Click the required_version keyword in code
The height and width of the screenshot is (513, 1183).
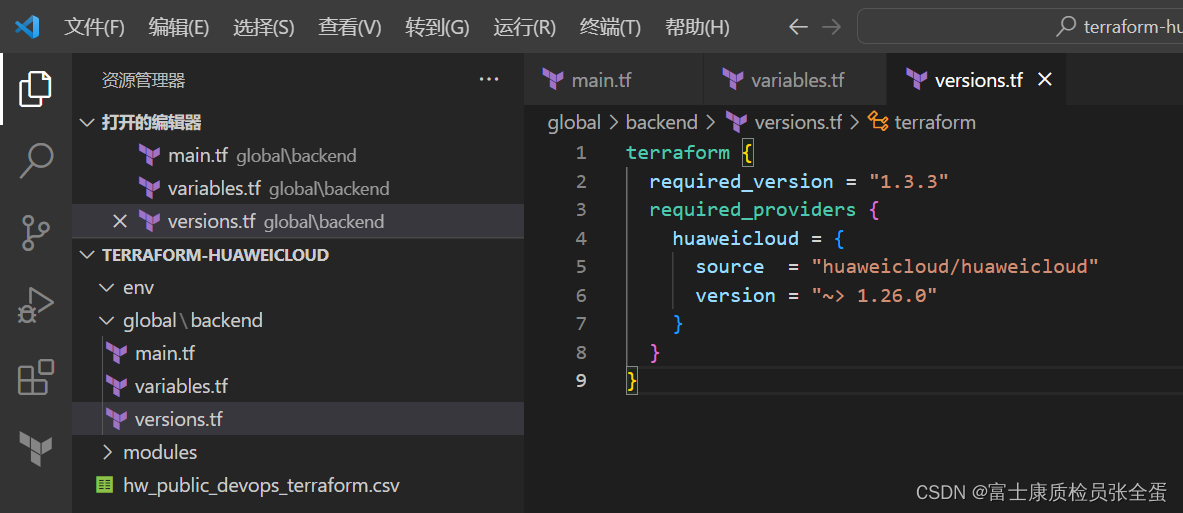pos(741,182)
